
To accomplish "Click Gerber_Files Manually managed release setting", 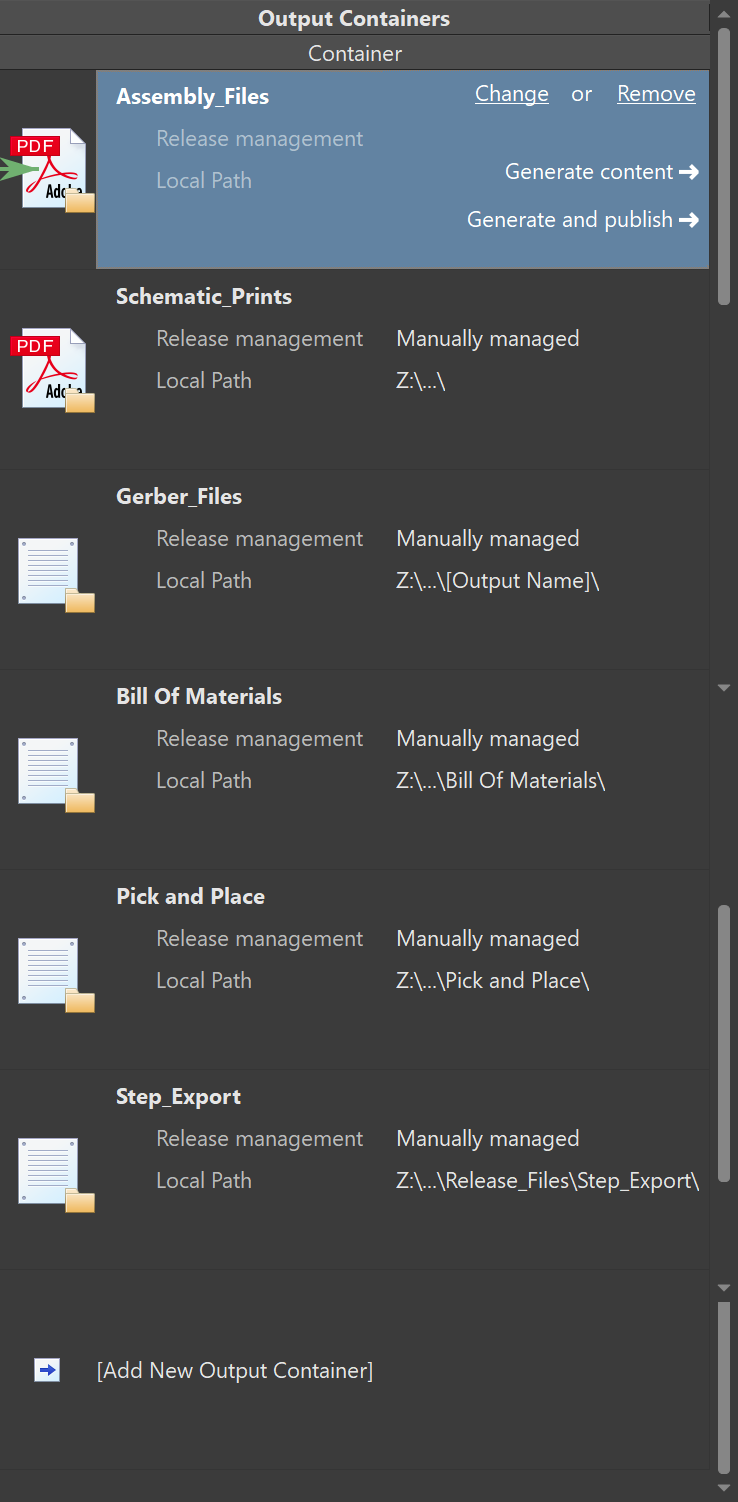I will (x=488, y=539).
